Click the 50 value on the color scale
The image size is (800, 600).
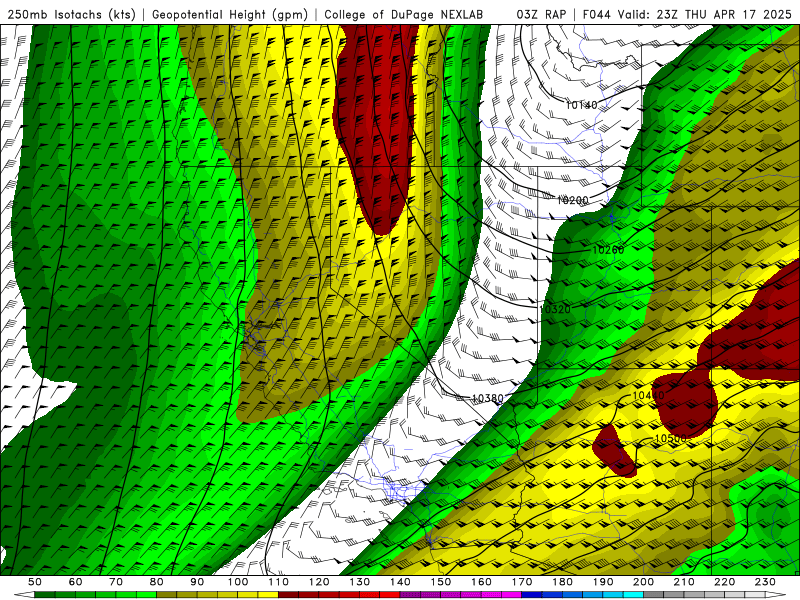(x=35, y=582)
